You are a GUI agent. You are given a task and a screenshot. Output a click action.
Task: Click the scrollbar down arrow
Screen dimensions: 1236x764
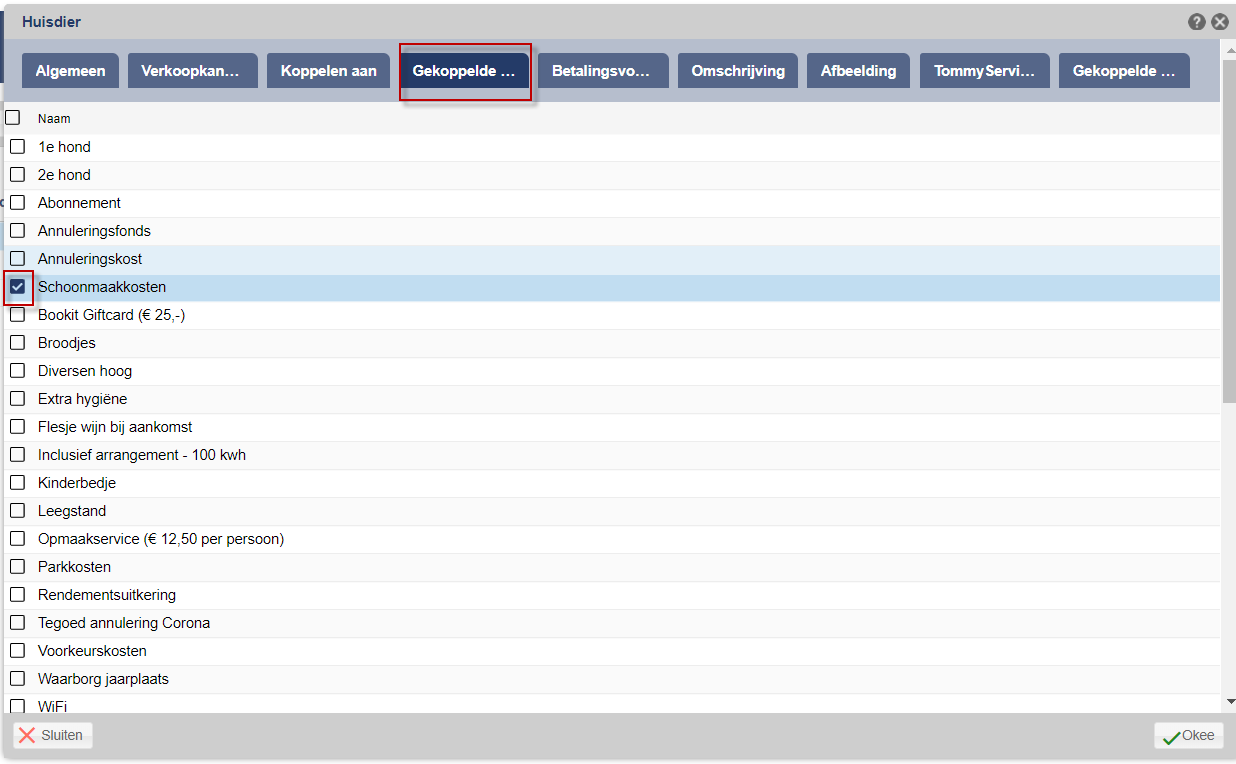[1229, 702]
